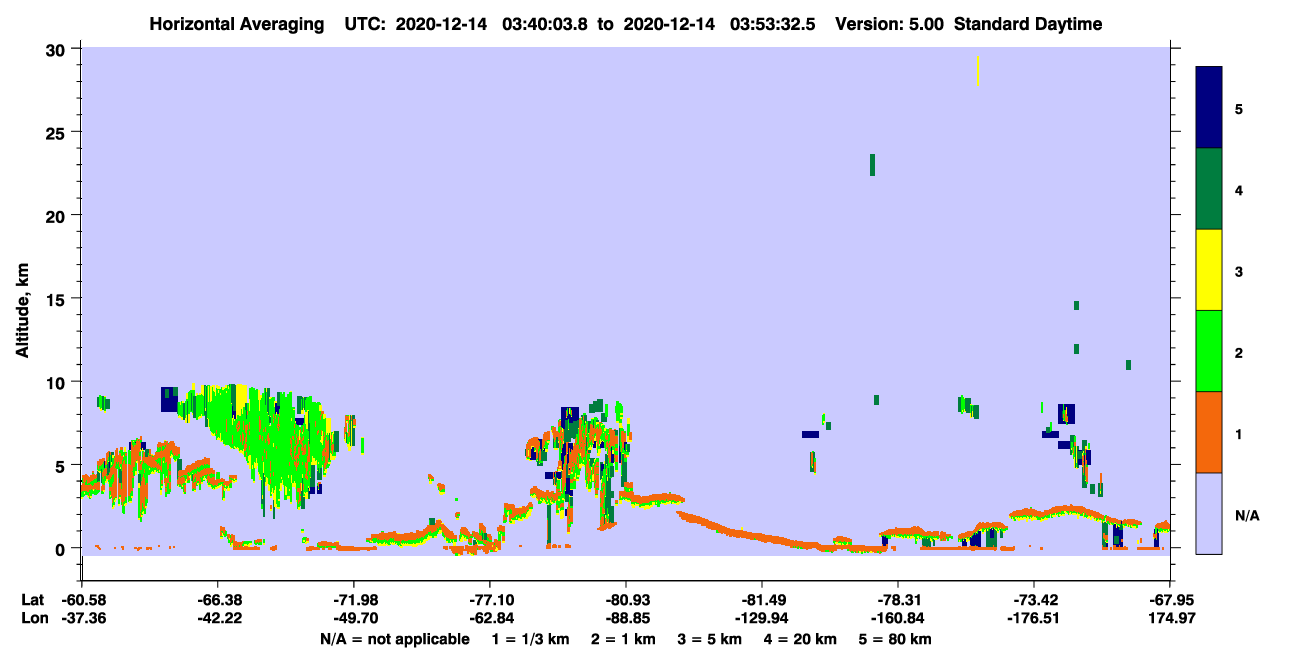The width and height of the screenshot is (1300, 667).
Task: Click latitude value '-81.49'
Action: click(x=762, y=600)
